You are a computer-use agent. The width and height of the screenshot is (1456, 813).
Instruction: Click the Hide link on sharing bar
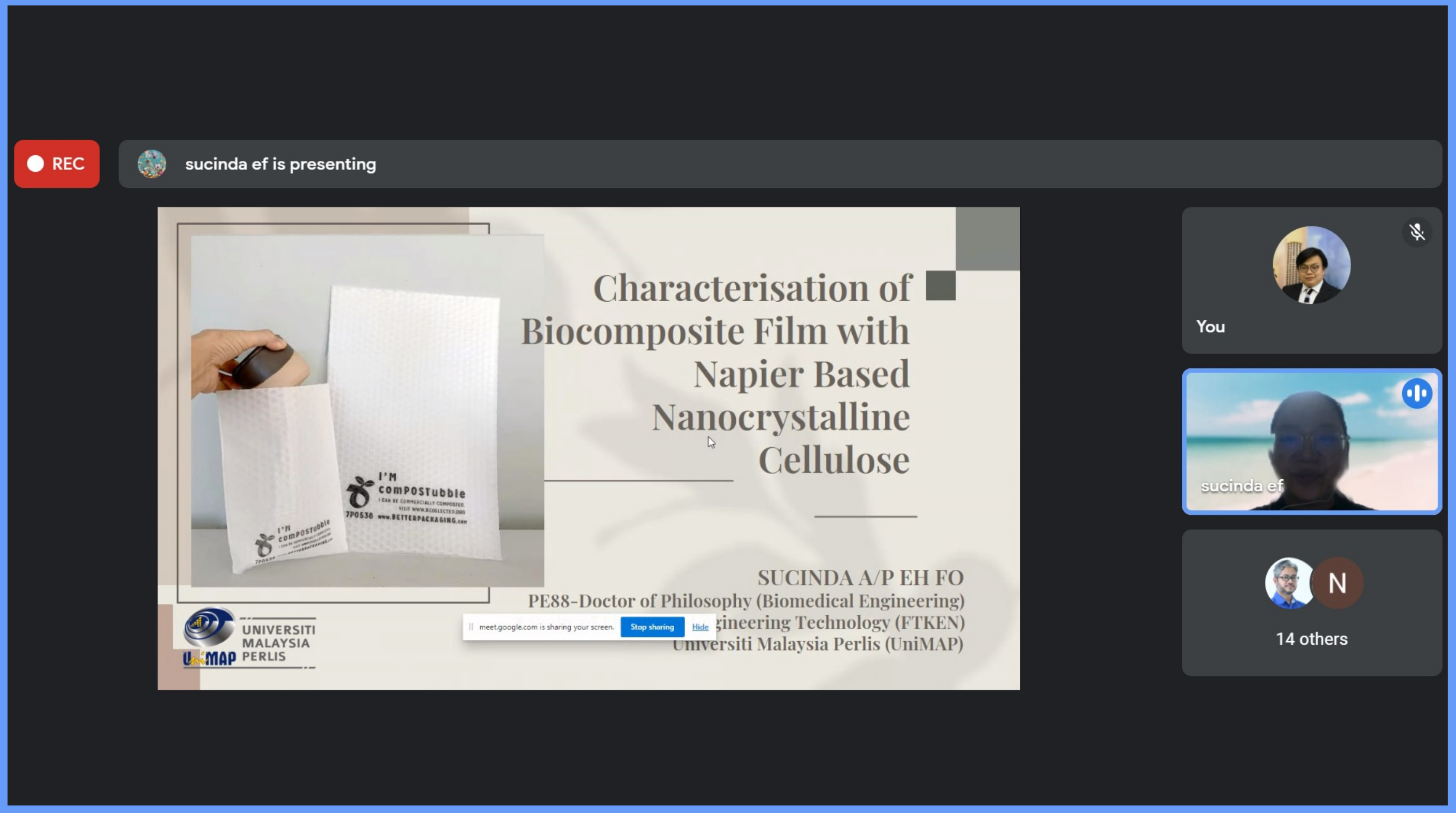pos(700,626)
